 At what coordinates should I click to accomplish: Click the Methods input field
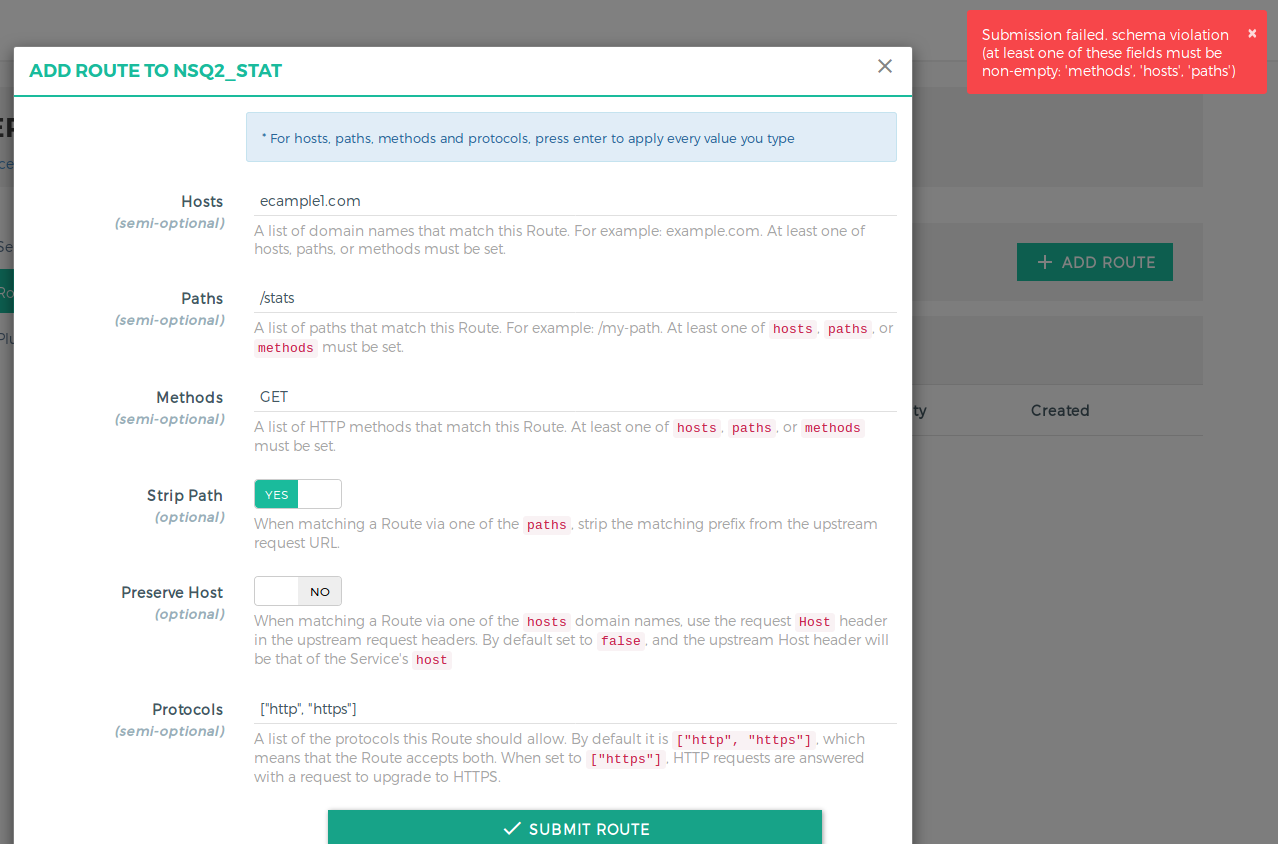[575, 396]
